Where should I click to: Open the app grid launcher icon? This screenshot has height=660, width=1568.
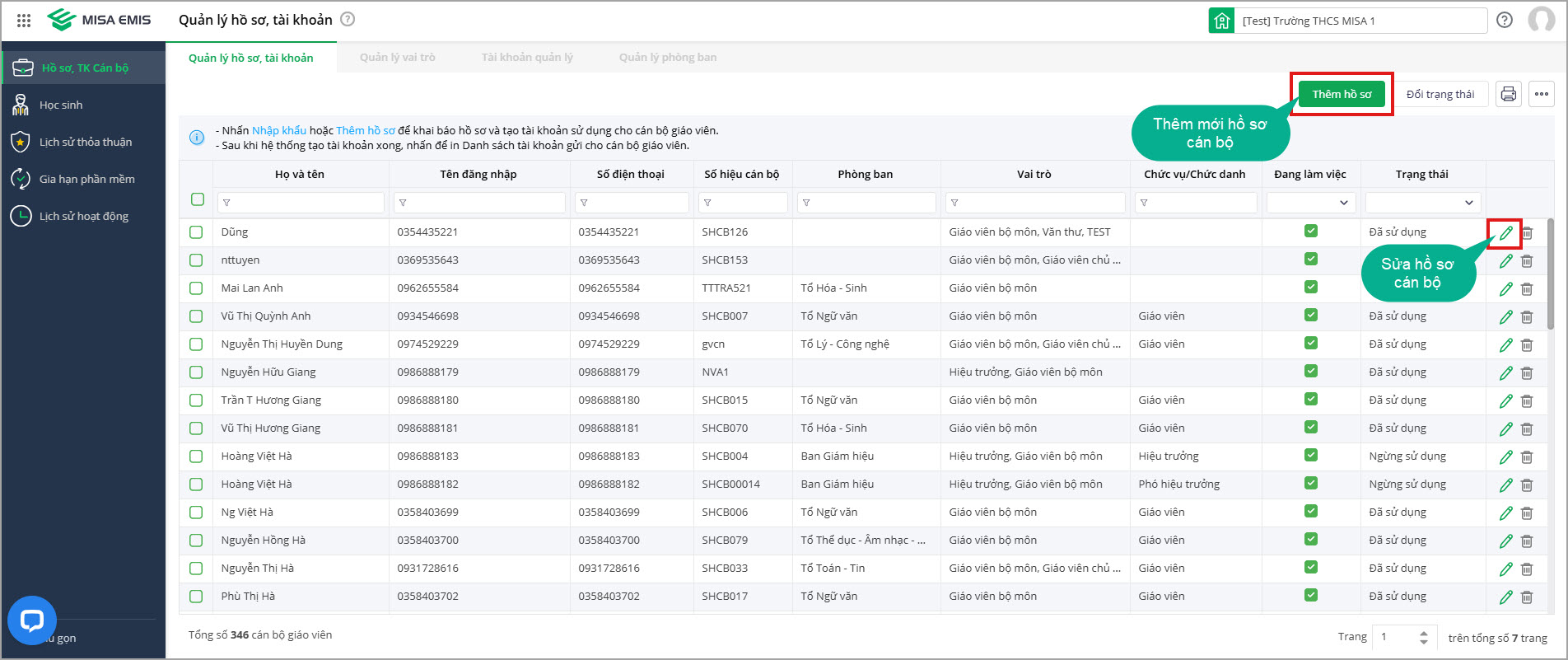point(24,21)
